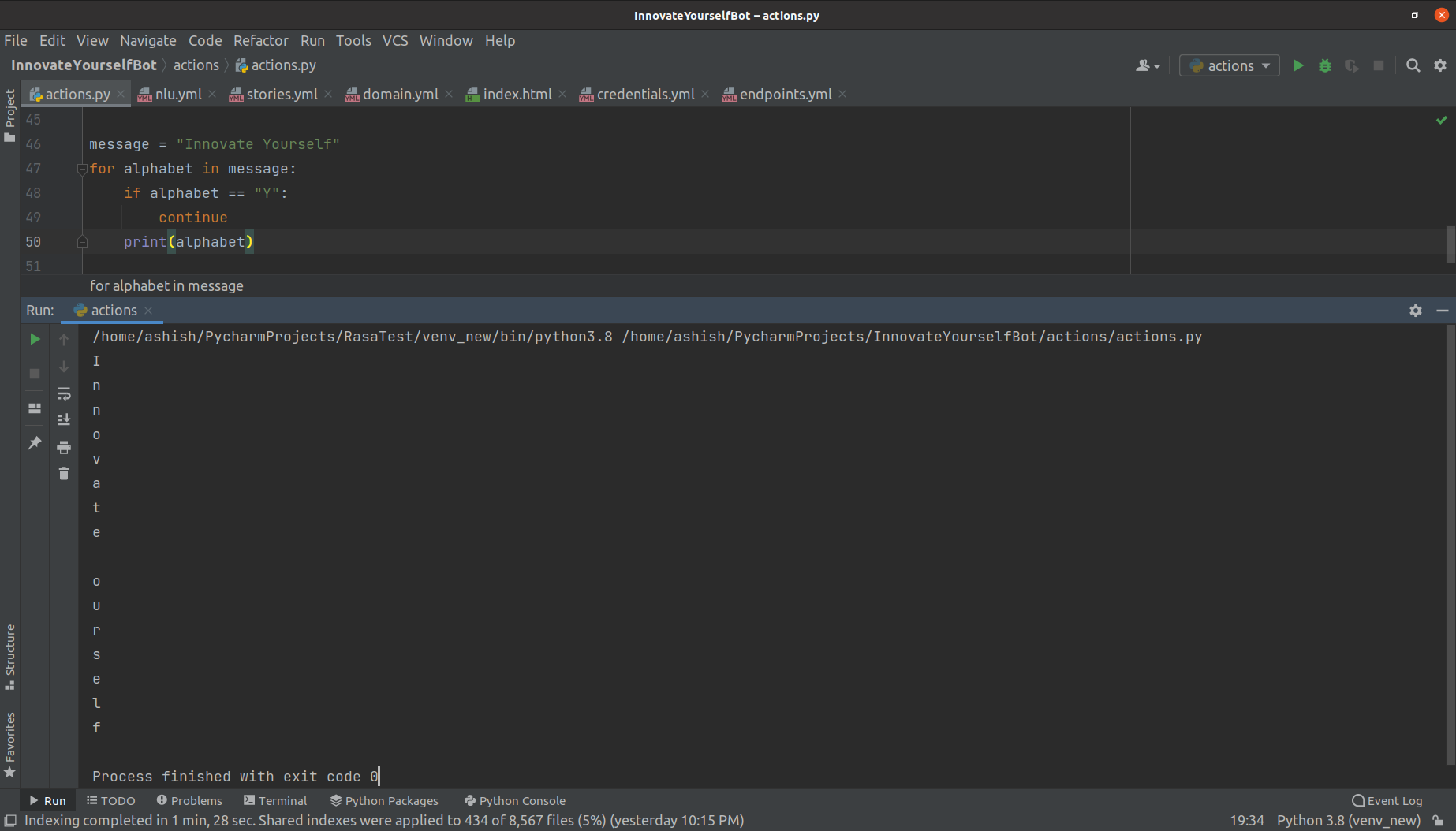Collapse the for loop code fold

click(82, 169)
